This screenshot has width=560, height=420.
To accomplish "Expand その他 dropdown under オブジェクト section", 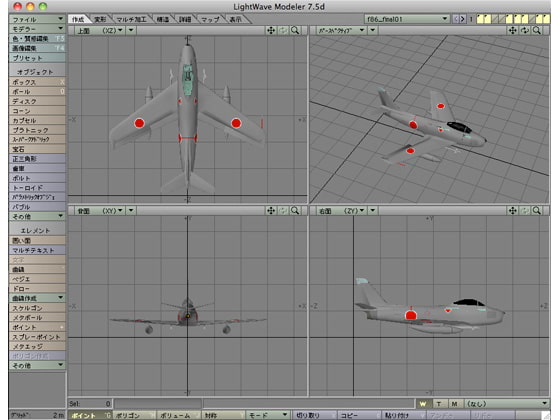I will click(37, 216).
